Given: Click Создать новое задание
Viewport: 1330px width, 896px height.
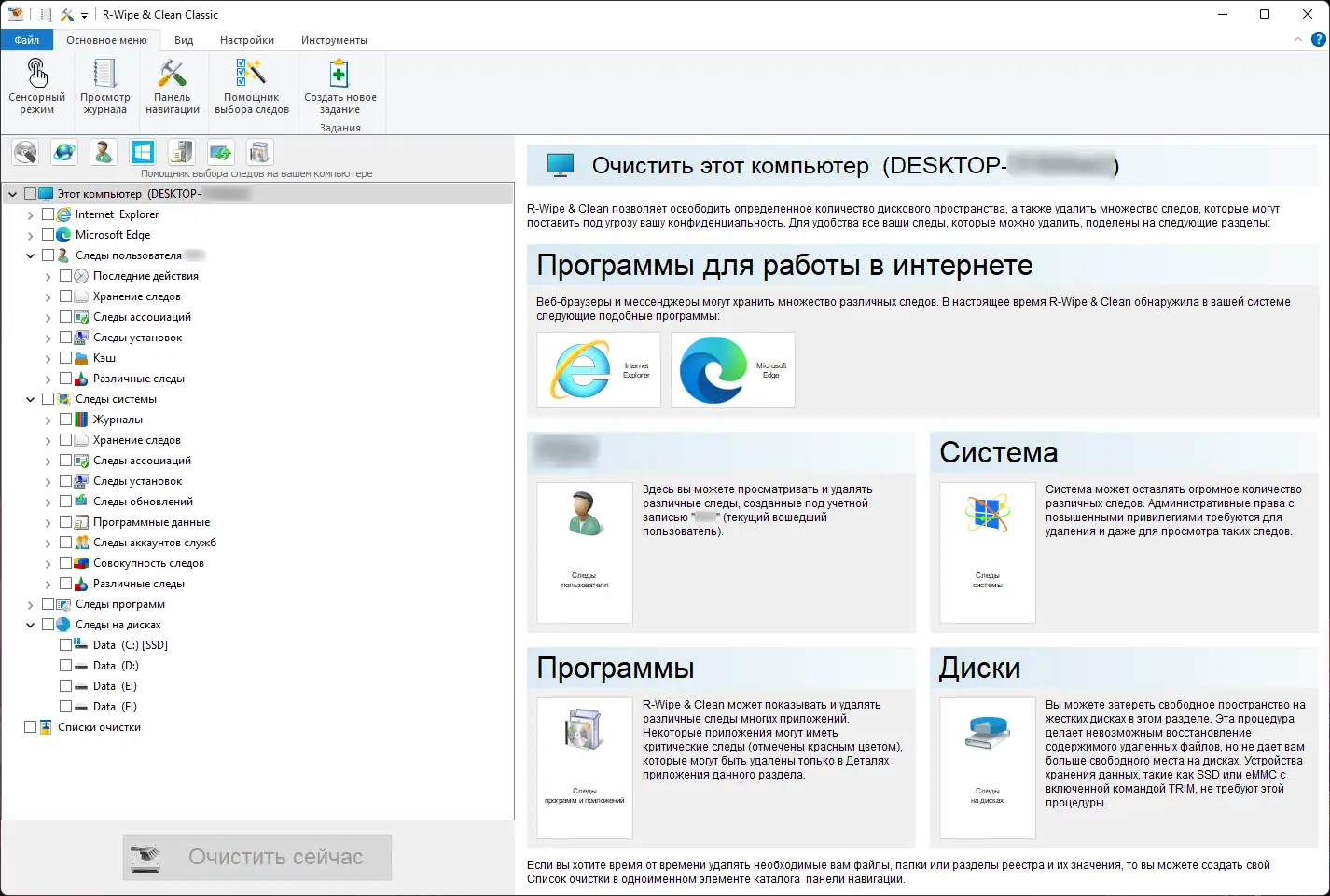Looking at the screenshot, I should click(339, 87).
